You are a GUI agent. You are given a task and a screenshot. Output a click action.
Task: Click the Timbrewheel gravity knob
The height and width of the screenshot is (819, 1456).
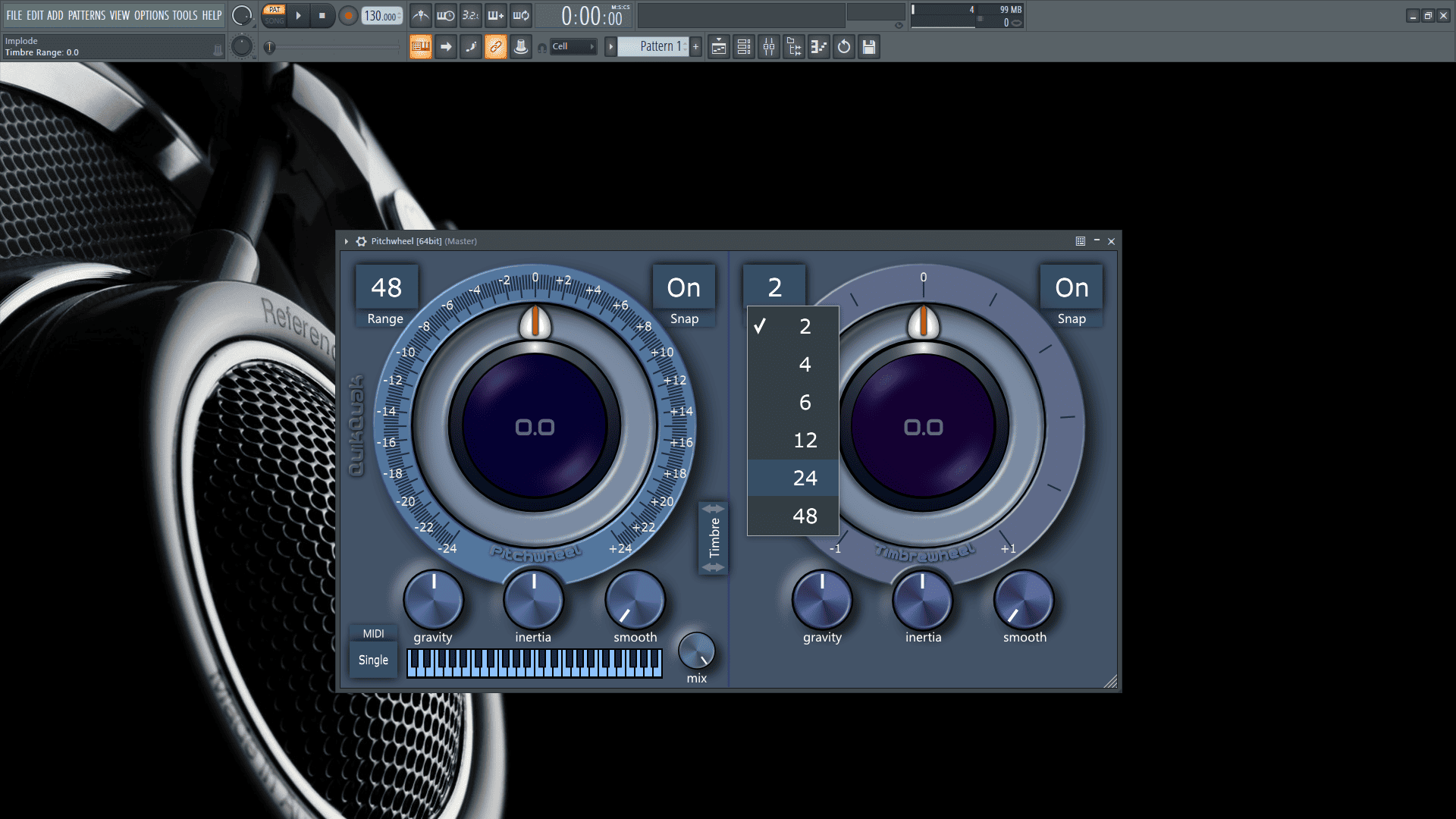[x=822, y=600]
